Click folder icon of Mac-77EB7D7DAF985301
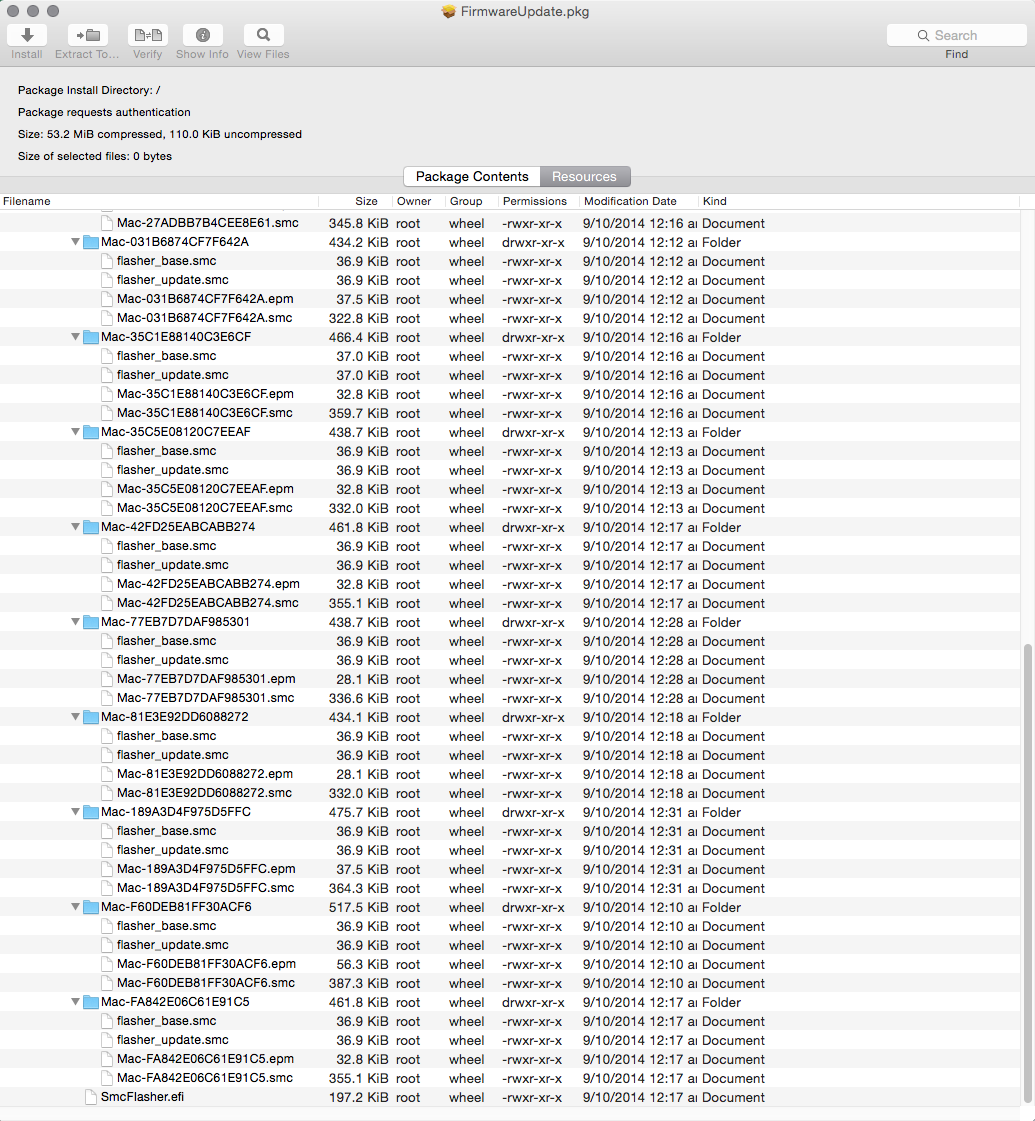This screenshot has height=1121, width=1035. [91, 623]
